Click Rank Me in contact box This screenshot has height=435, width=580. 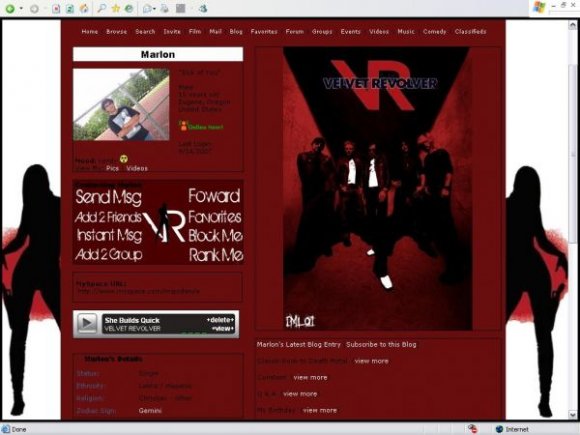click(x=216, y=255)
